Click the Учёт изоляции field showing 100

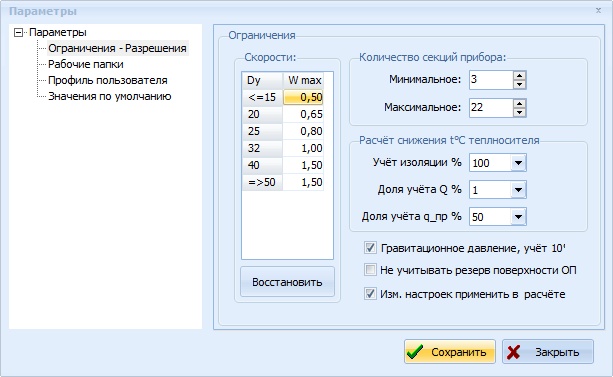(x=490, y=163)
